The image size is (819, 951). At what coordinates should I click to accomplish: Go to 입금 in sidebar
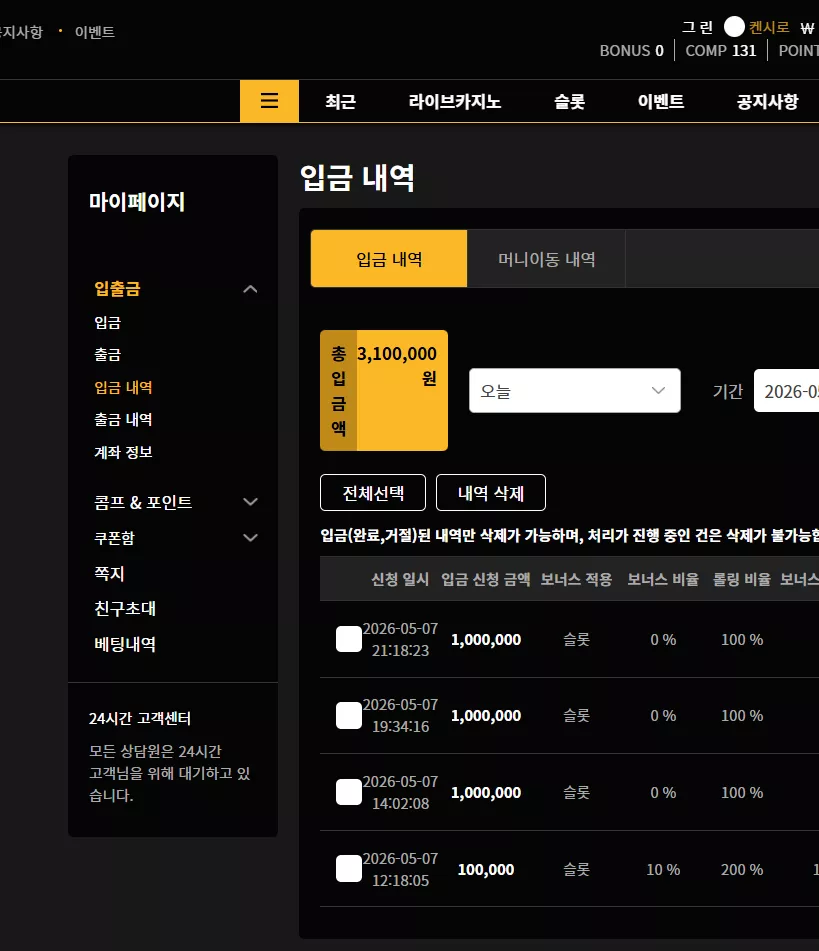(x=107, y=322)
